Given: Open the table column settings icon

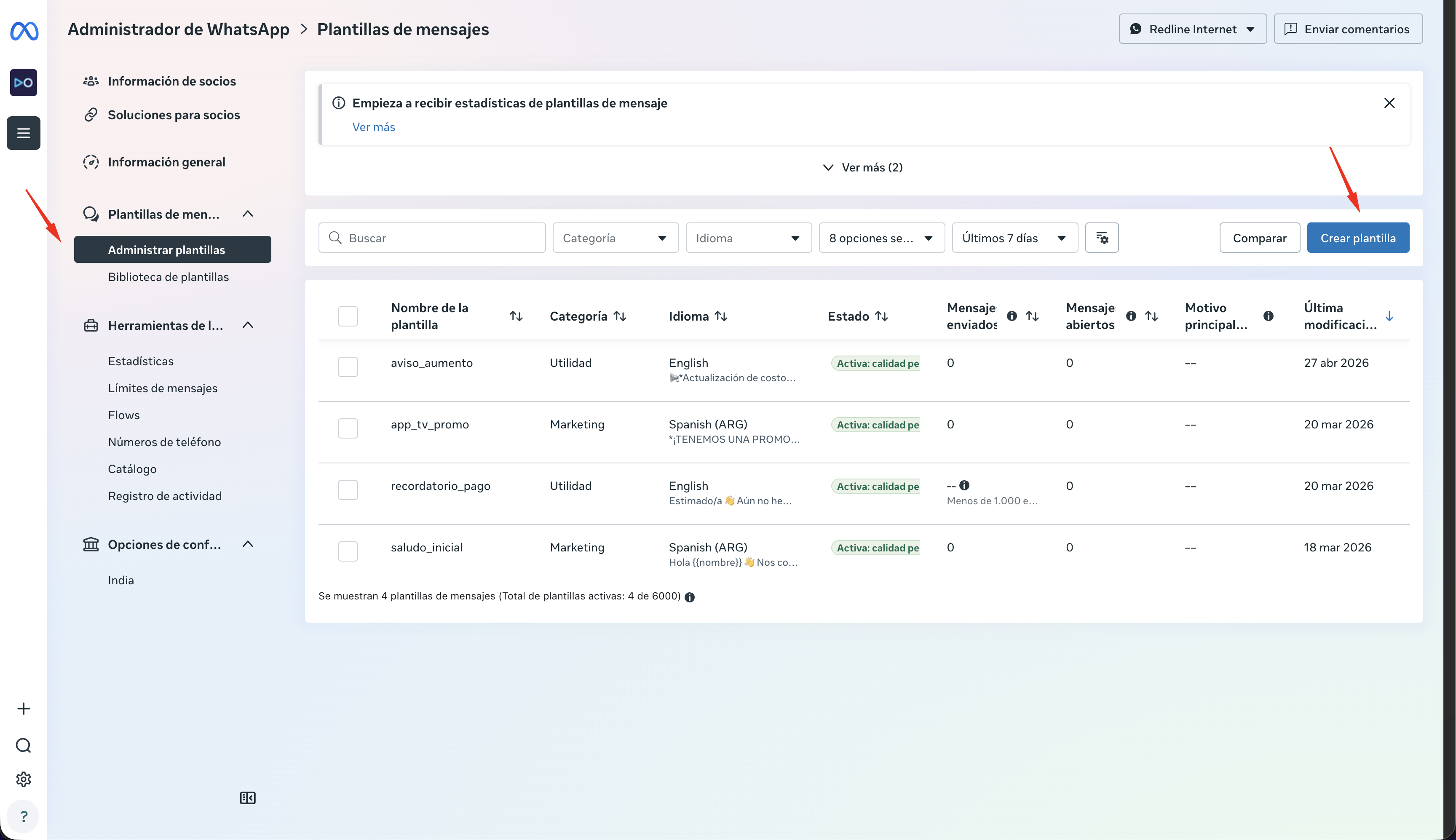Looking at the screenshot, I should point(1102,238).
